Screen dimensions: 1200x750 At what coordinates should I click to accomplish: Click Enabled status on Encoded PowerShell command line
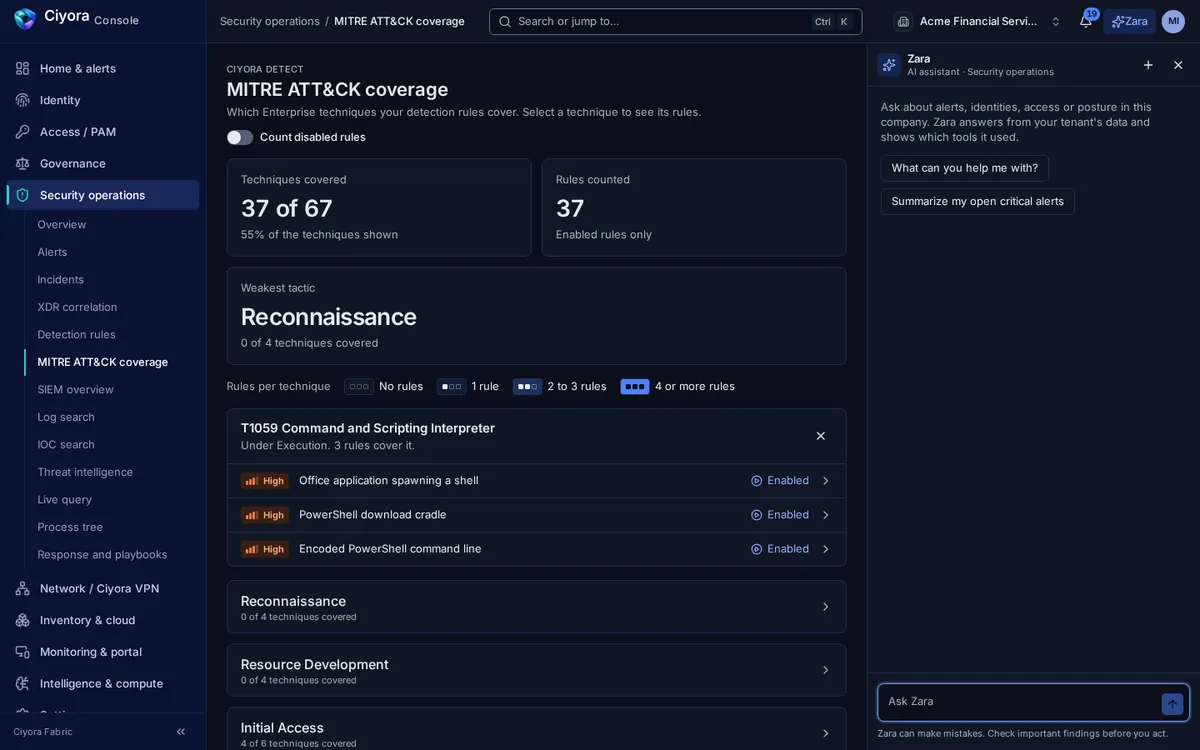pyautogui.click(x=780, y=549)
